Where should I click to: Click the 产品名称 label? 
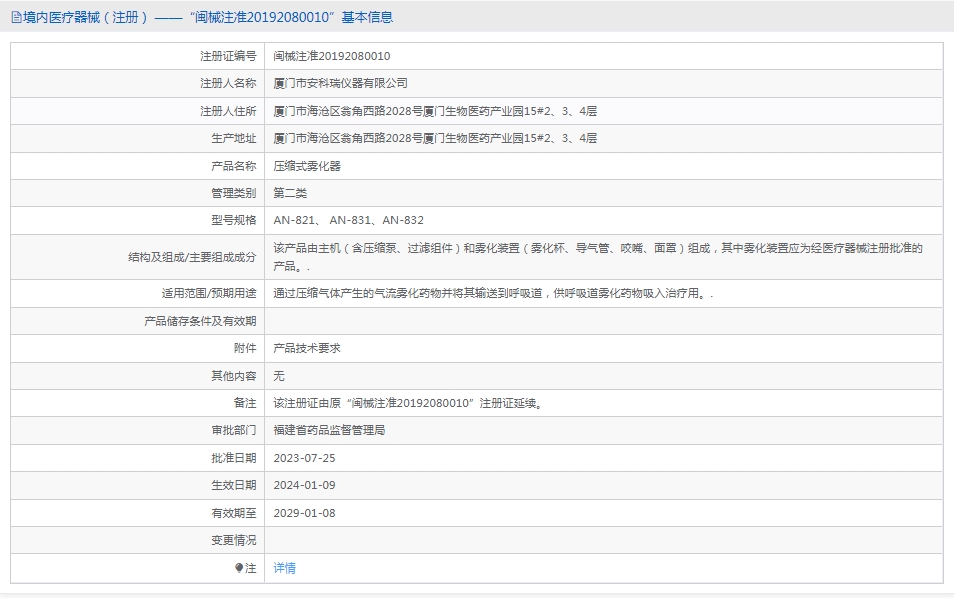(234, 166)
